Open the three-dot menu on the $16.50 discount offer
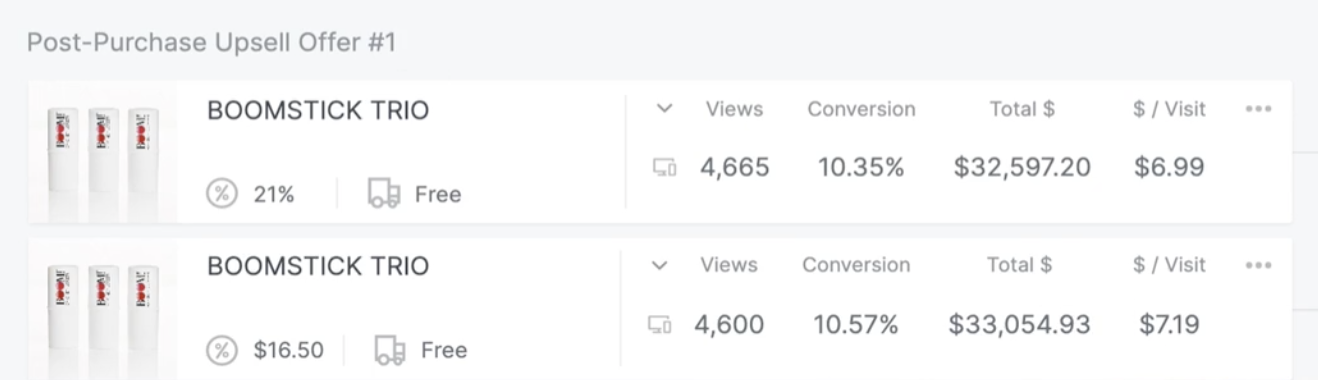 [1259, 265]
